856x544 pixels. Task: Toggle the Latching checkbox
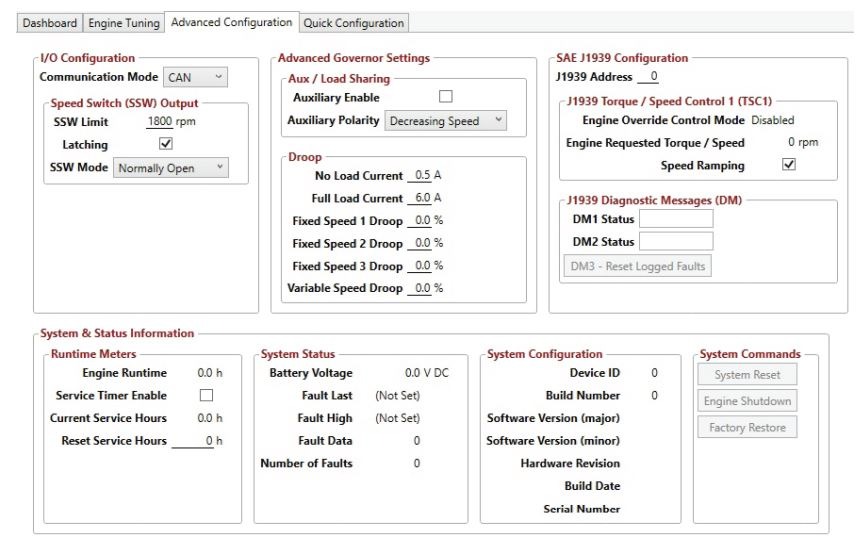pos(166,145)
